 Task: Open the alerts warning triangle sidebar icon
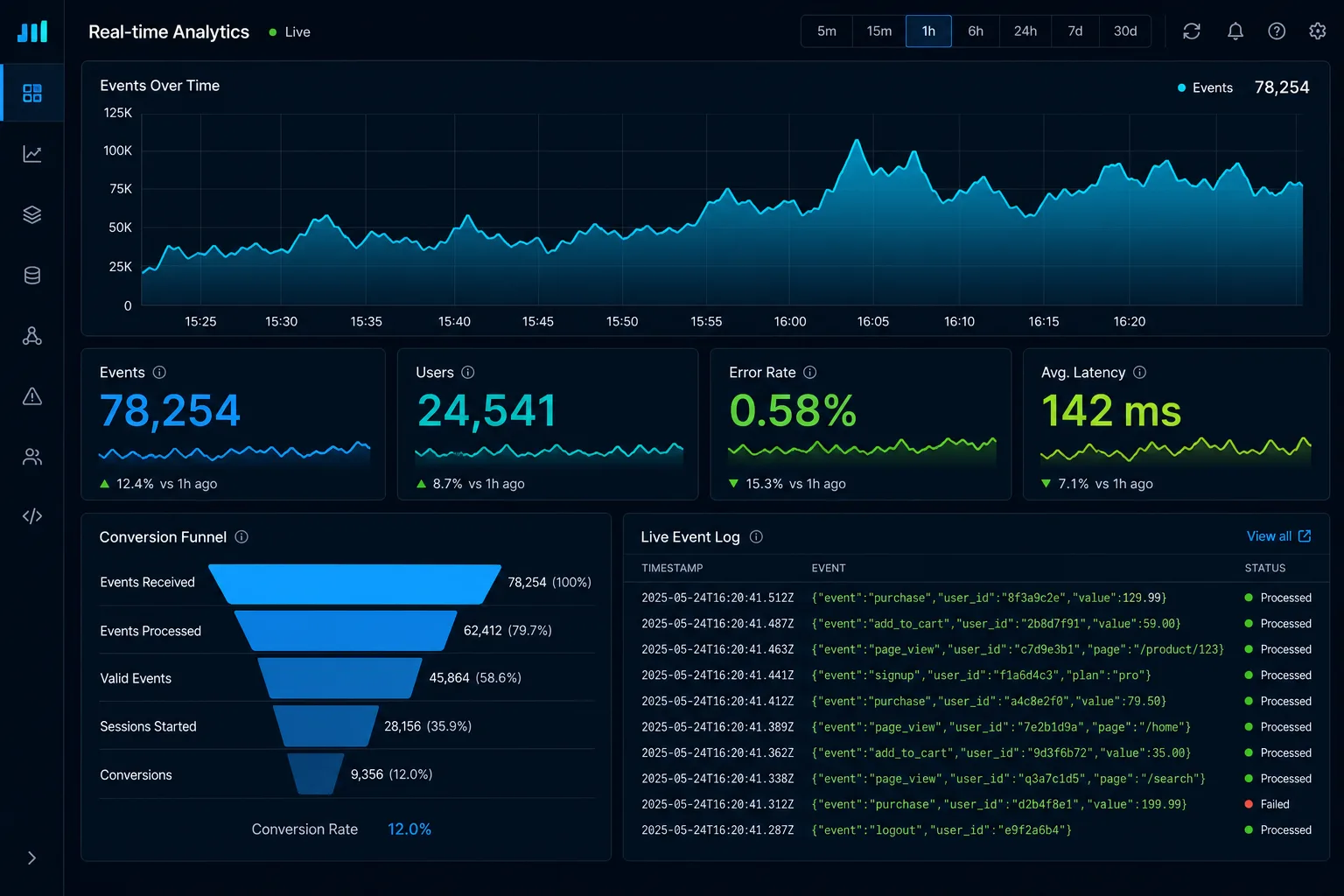[32, 396]
